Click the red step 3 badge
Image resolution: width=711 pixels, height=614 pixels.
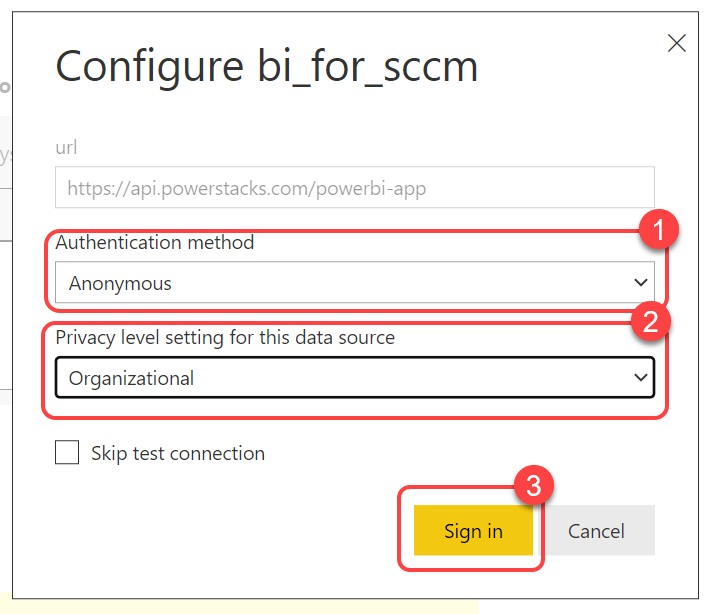533,487
